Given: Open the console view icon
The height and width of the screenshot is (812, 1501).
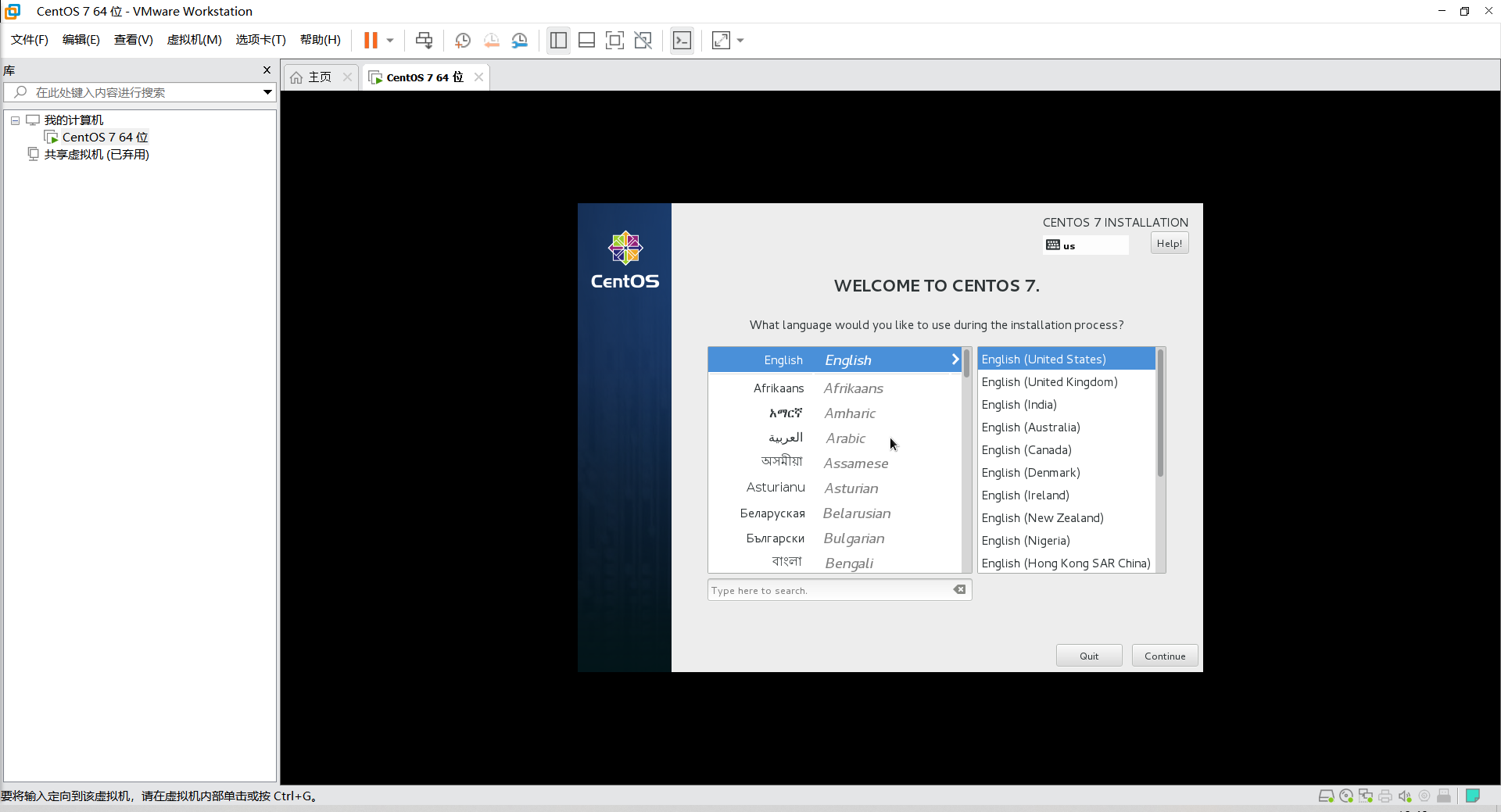Looking at the screenshot, I should (x=682, y=40).
